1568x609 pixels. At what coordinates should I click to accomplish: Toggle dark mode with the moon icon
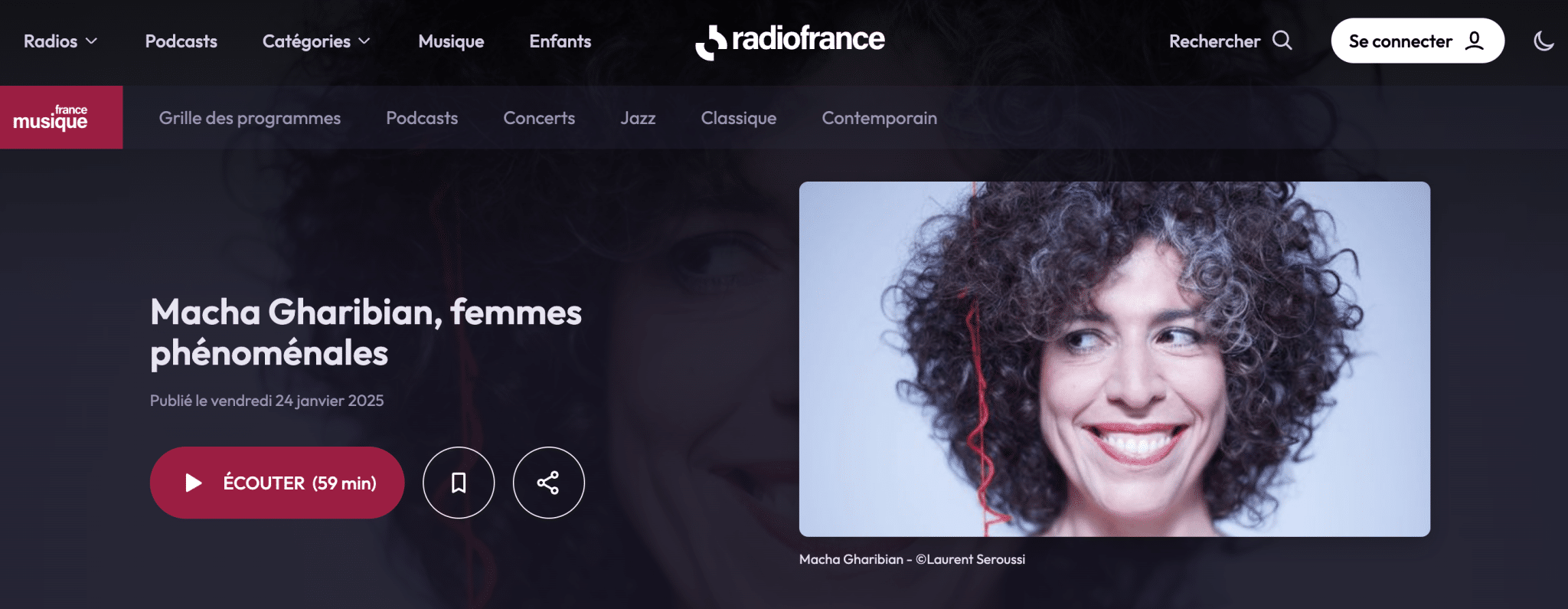[1543, 41]
